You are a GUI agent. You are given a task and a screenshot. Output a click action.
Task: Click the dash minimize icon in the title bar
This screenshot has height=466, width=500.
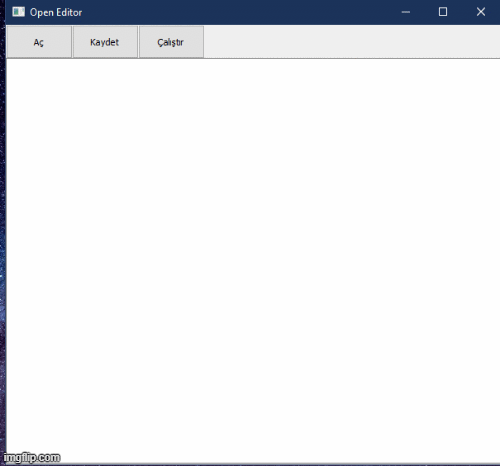[x=406, y=12]
